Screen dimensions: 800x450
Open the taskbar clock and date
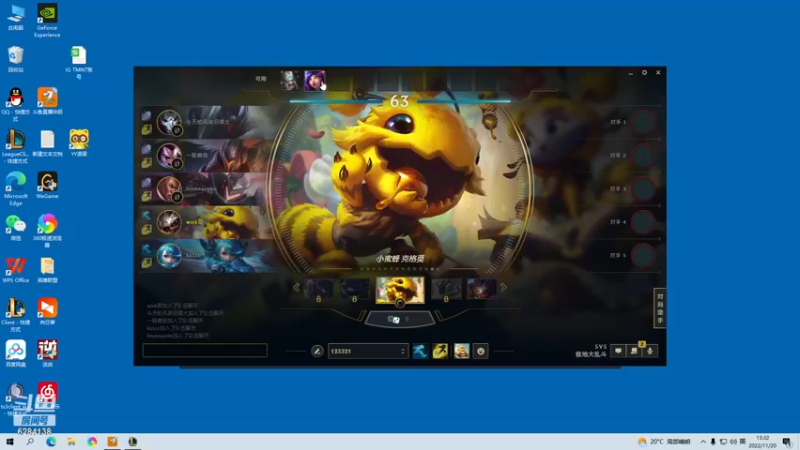pos(762,442)
